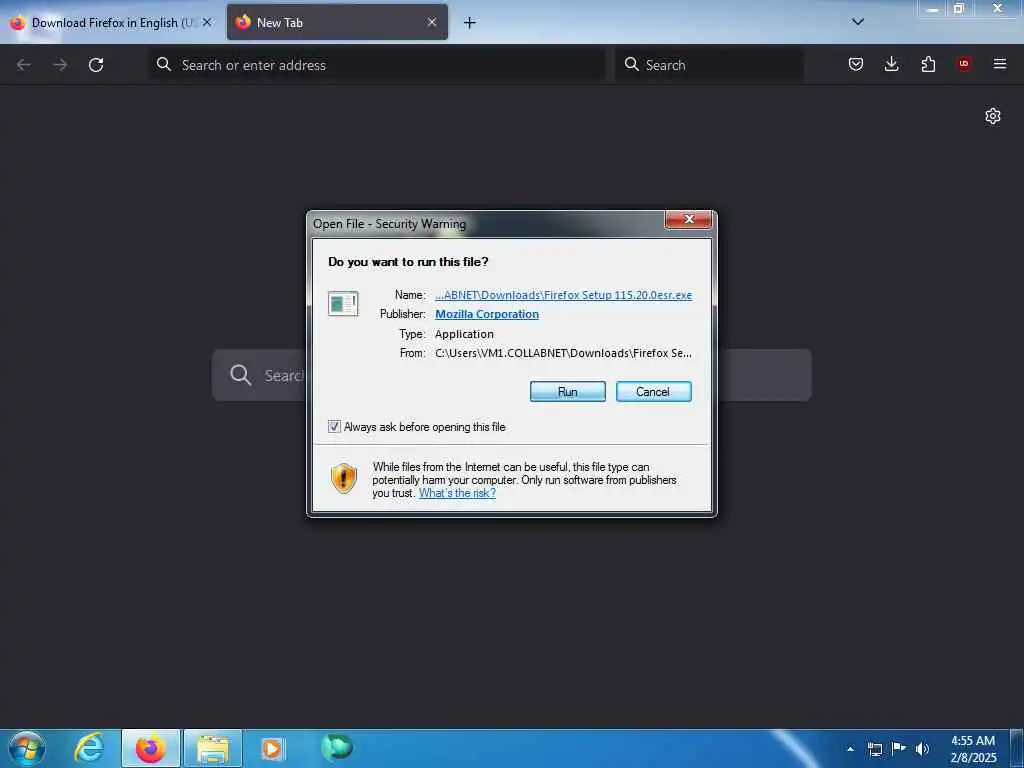The image size is (1024, 768).
Task: Reload the current page
Action: pos(96,65)
